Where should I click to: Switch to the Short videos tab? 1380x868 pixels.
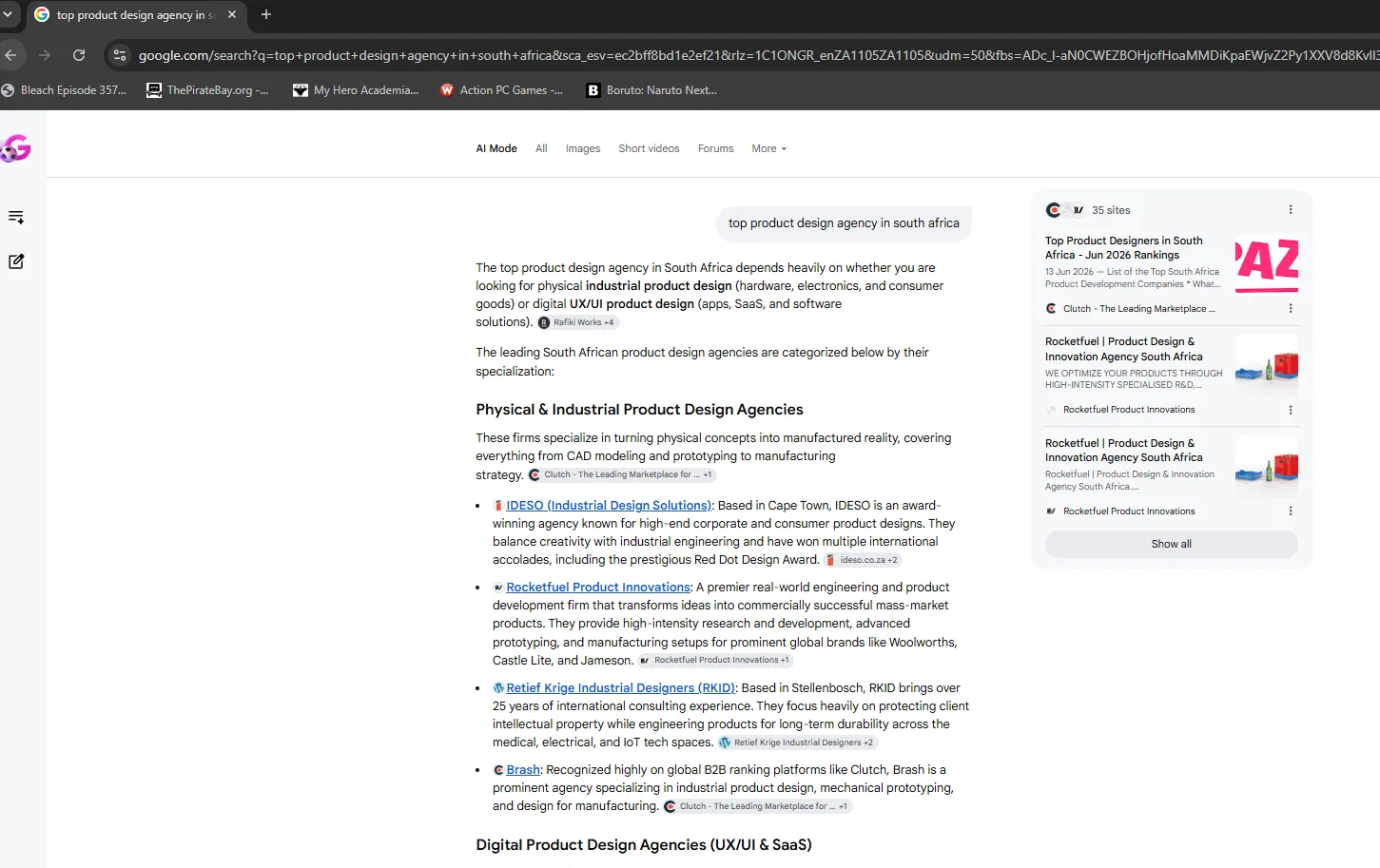coord(649,148)
